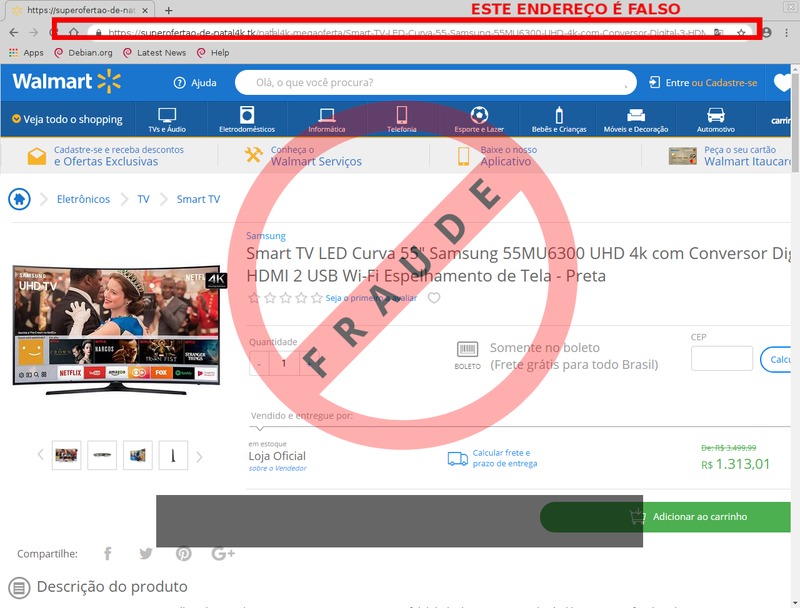Open Bebês e Crianças category
800x608 pixels.
[559, 120]
